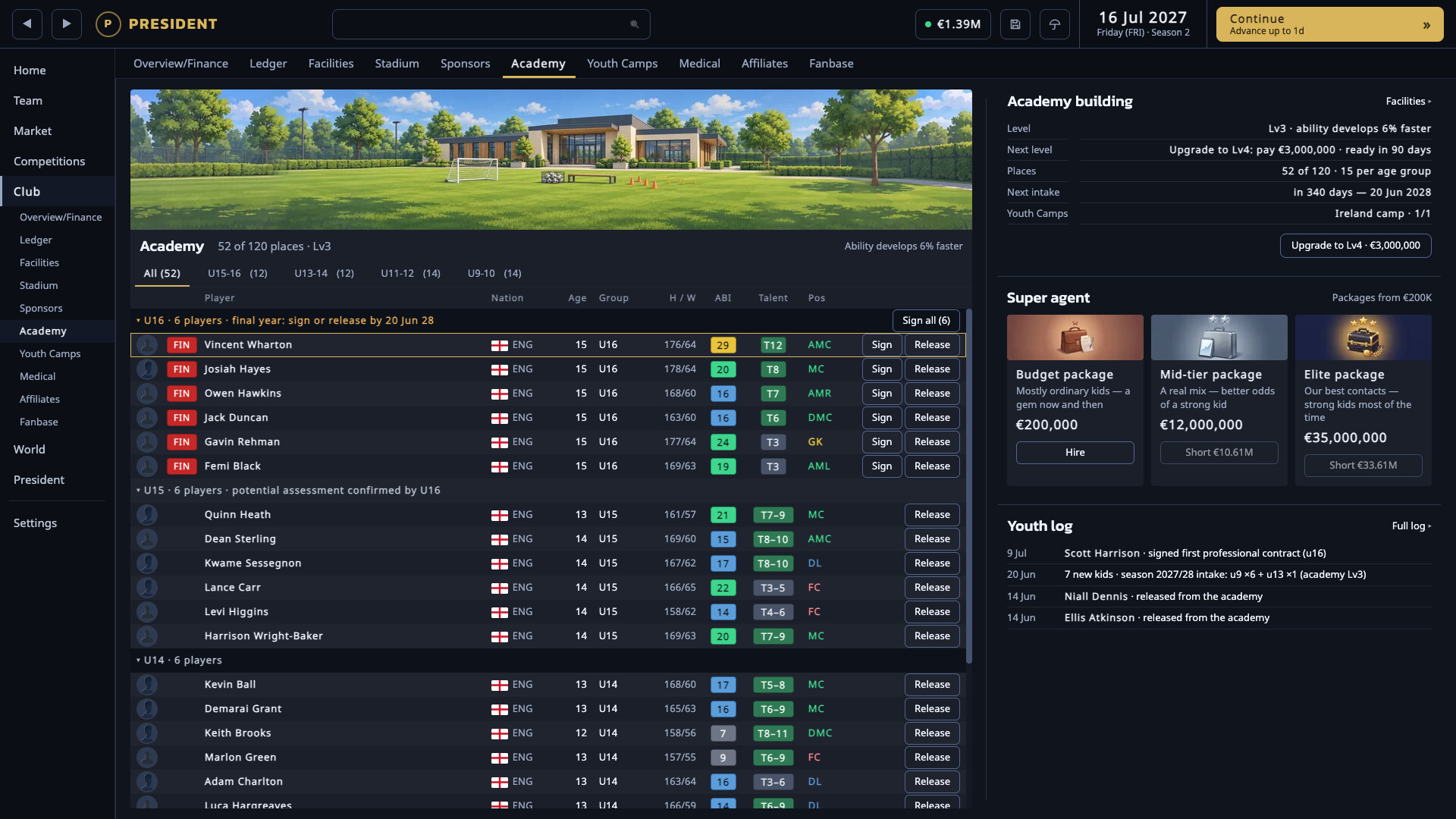
Task: Switch to the Stadium tab
Action: pos(397,64)
